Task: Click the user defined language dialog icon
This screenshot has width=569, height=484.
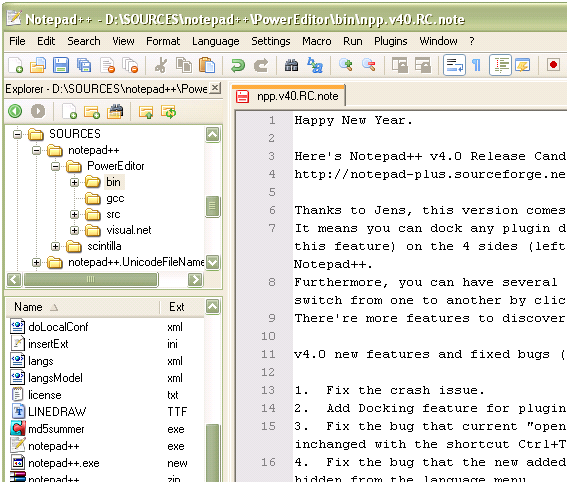Action: (x=523, y=66)
